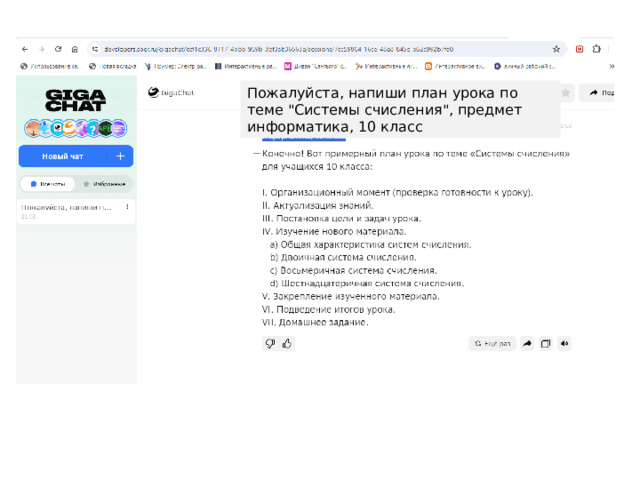Show more bookmarks with the double chevron
The image size is (640, 480).
(611, 66)
